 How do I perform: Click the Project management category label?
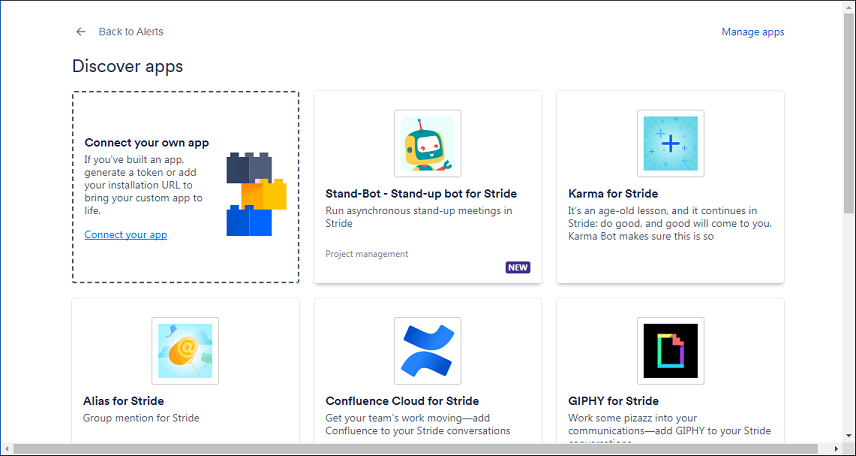tap(367, 254)
